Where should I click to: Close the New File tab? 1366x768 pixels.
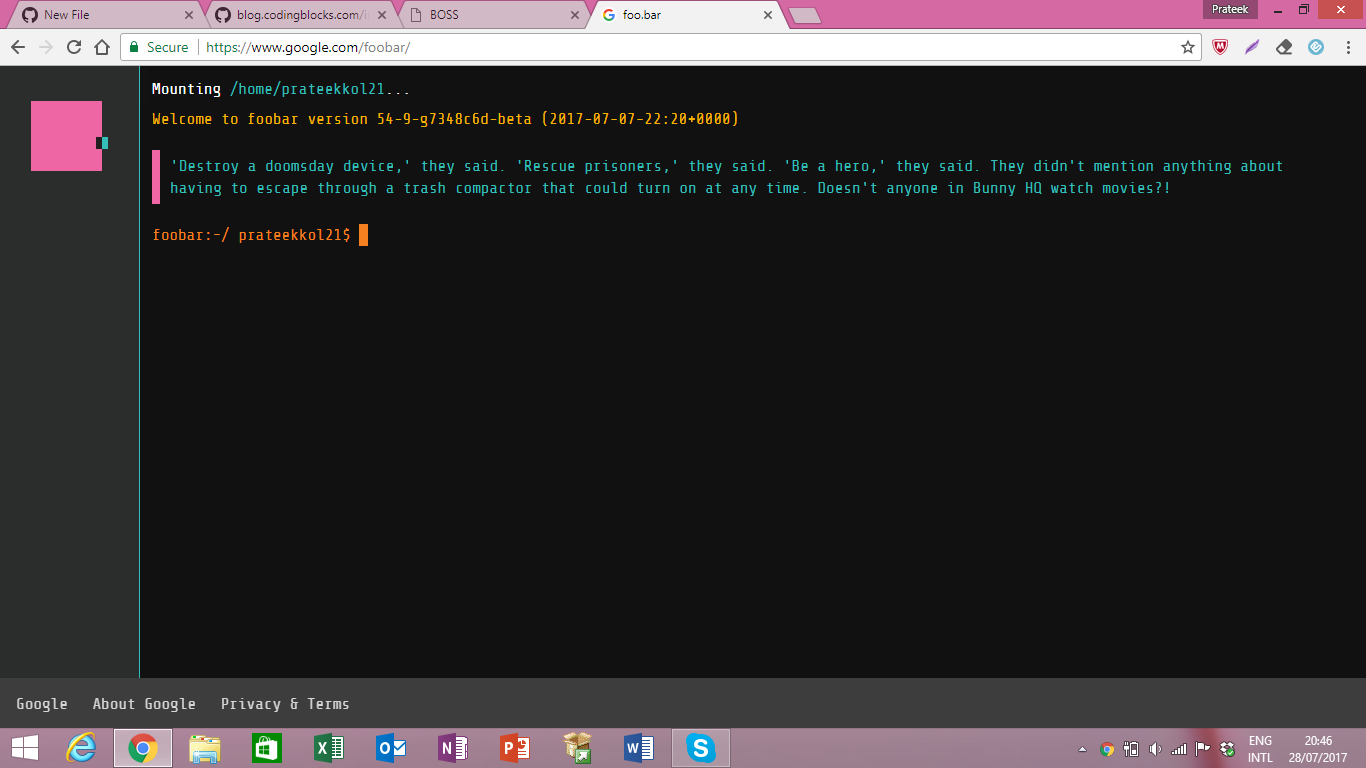(x=189, y=15)
